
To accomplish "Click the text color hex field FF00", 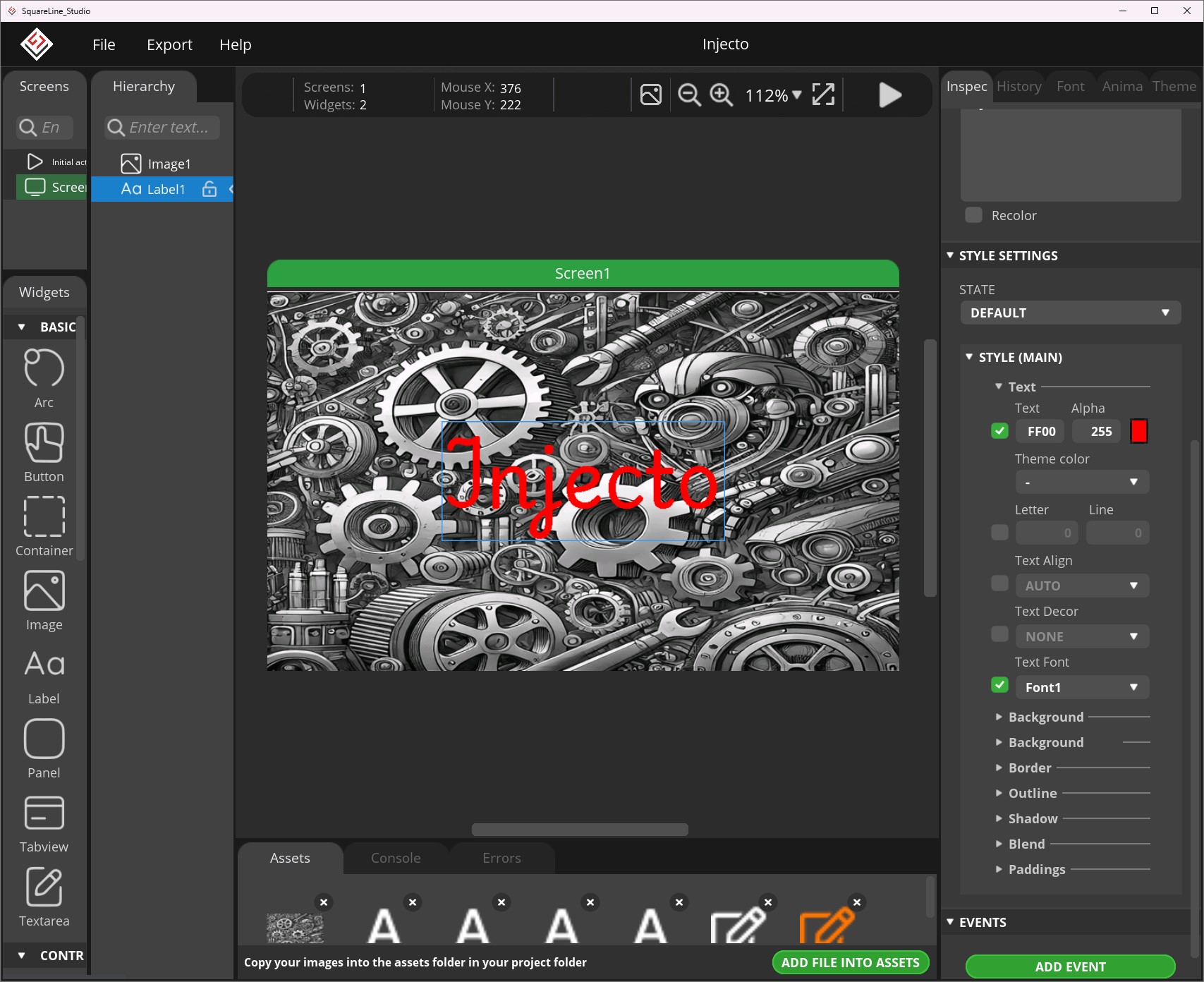I will (x=1040, y=431).
